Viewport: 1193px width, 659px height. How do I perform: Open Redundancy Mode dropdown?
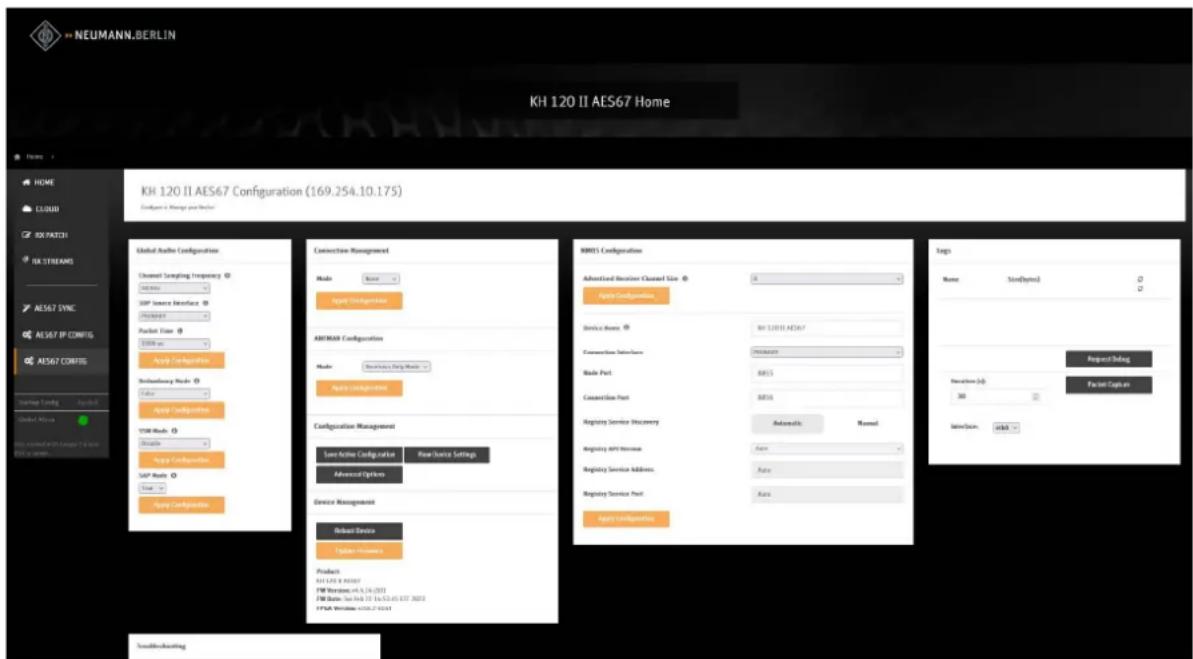pyautogui.click(x=174, y=393)
